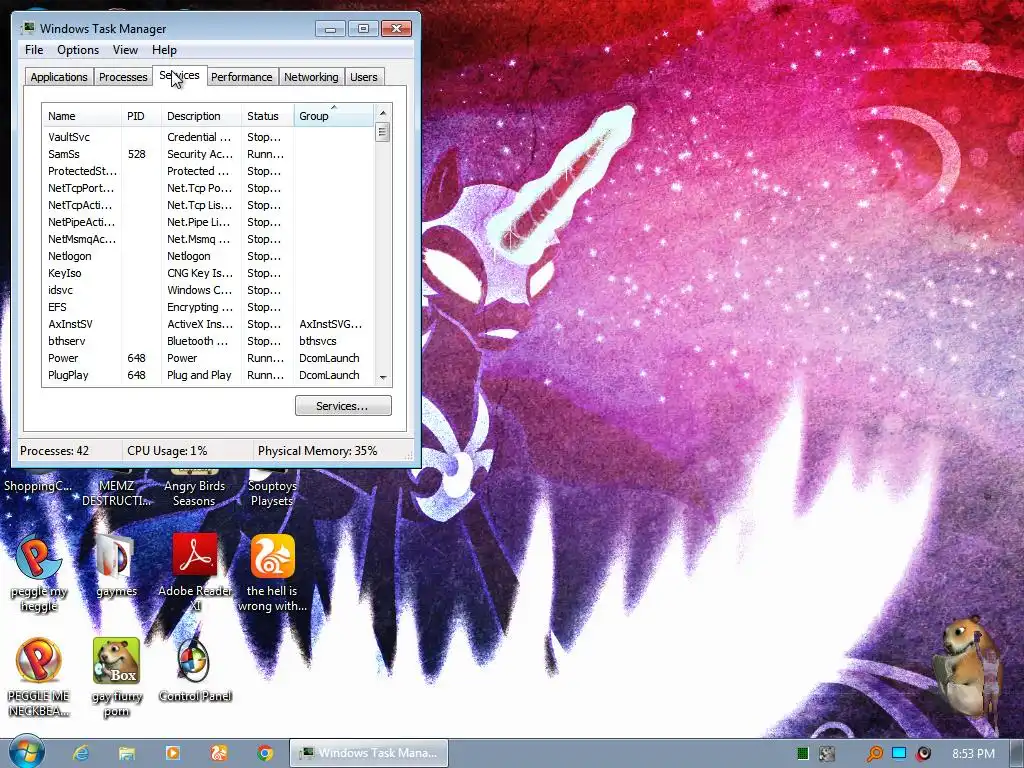Select the Power service name

[x=63, y=358]
